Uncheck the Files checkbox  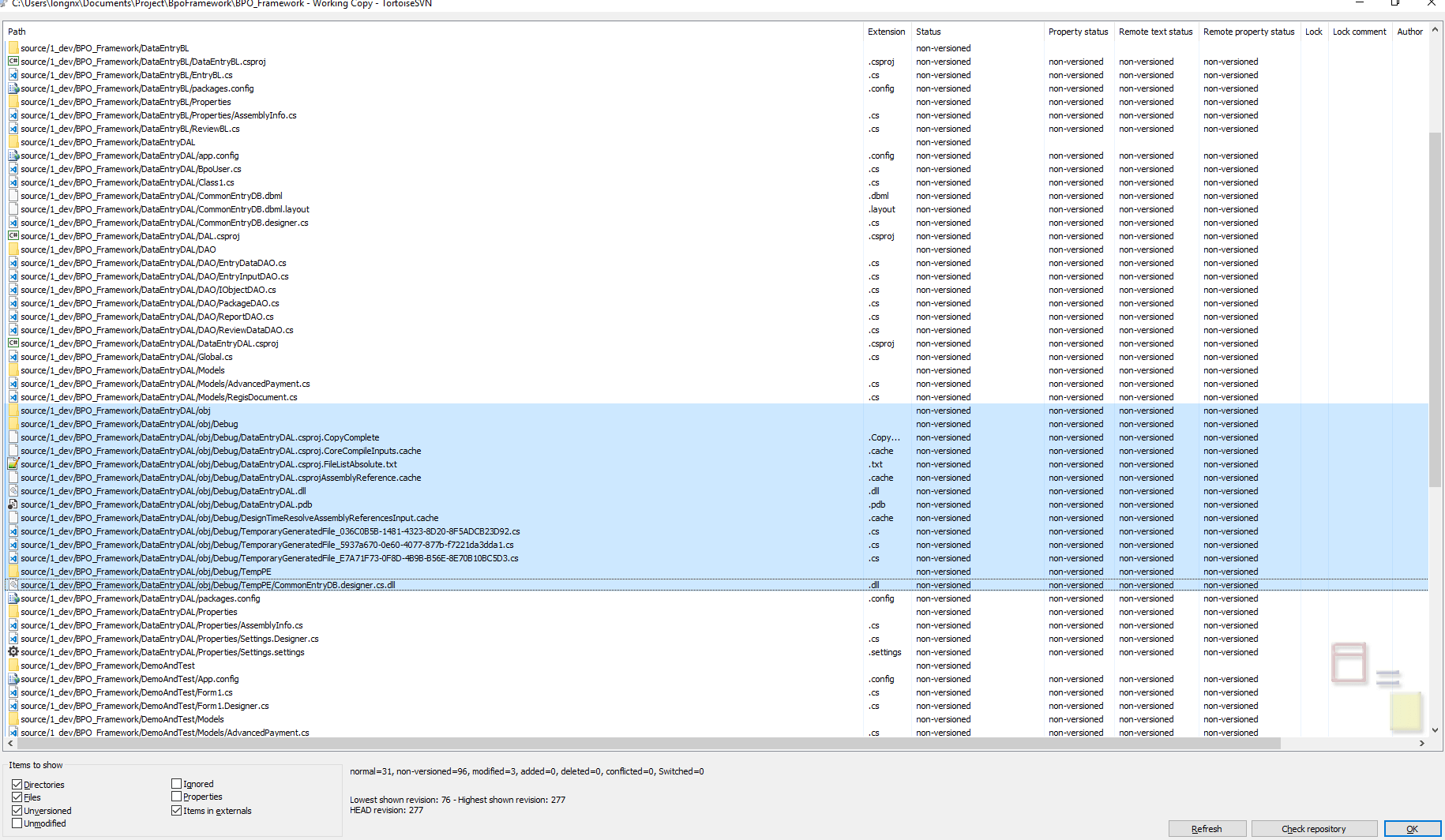point(17,797)
